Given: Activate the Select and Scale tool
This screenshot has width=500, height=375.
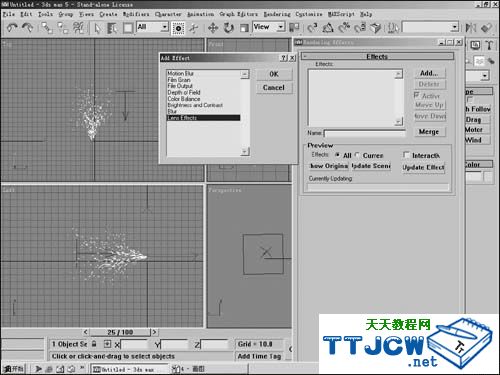Looking at the screenshot, I should coord(244,28).
